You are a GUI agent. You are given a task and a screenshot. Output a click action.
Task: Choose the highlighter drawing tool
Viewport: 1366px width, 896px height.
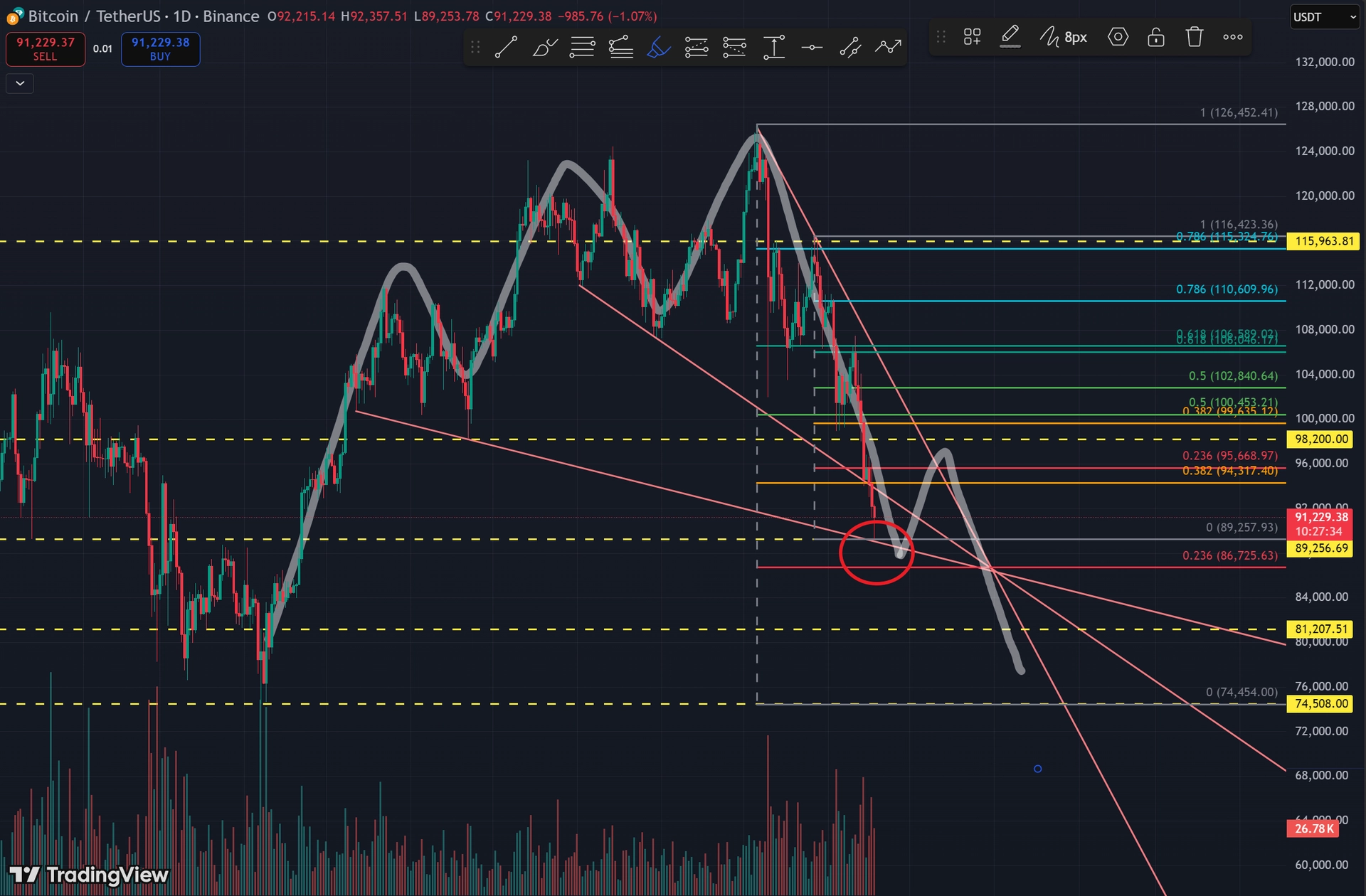(x=659, y=48)
